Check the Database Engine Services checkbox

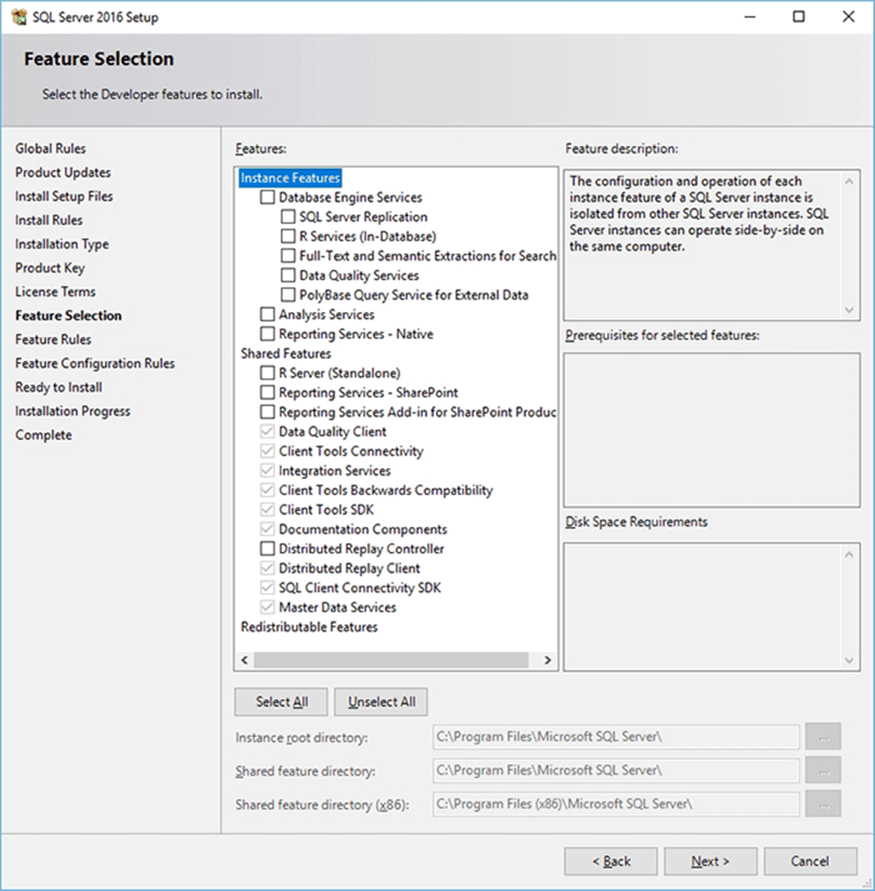(267, 197)
